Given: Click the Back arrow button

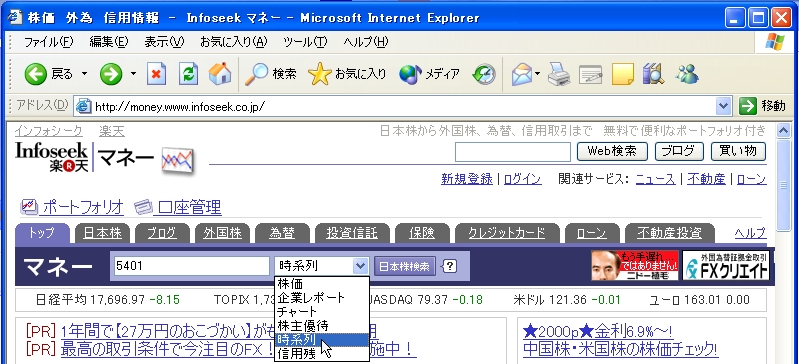Looking at the screenshot, I should pyautogui.click(x=36, y=74).
